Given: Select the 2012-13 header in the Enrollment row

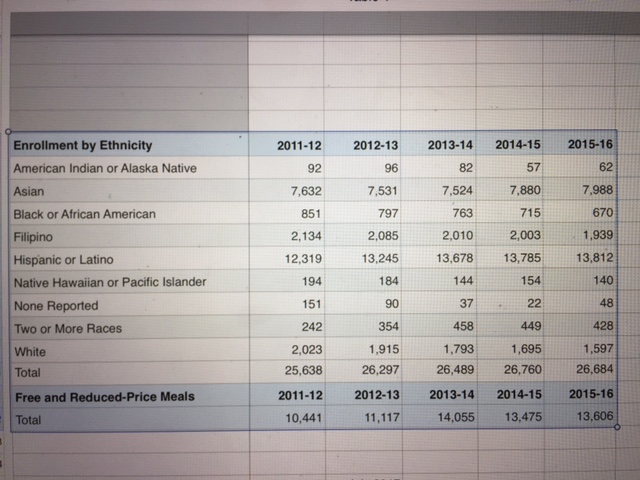Looking at the screenshot, I should [376, 146].
